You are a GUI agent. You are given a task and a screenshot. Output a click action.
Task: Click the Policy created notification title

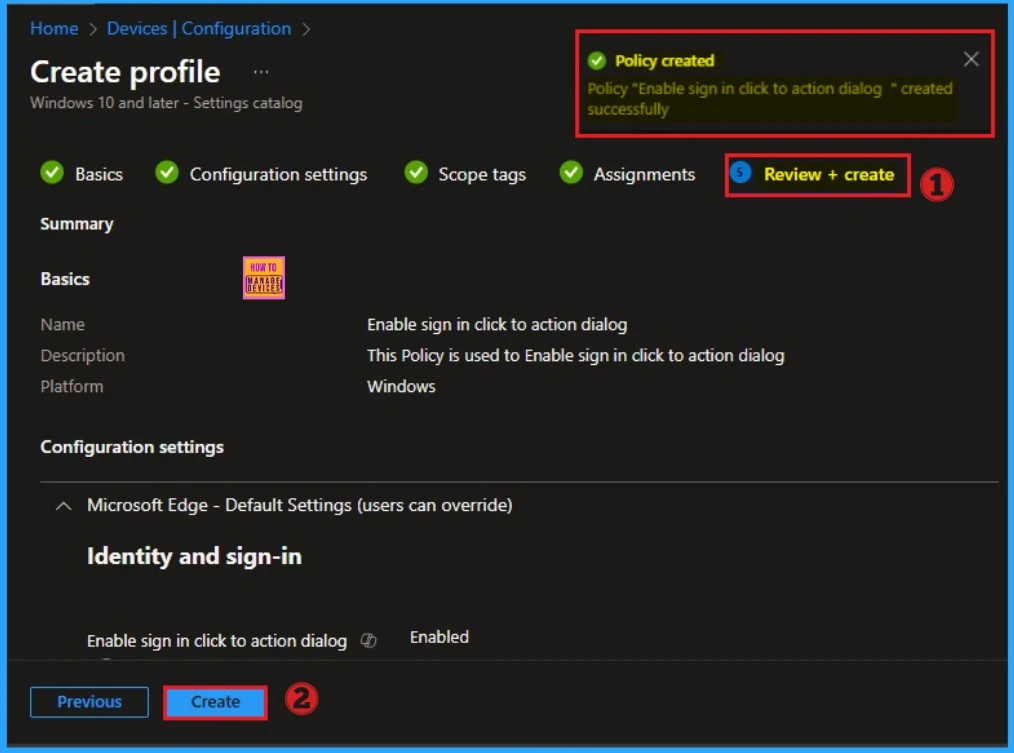664,61
